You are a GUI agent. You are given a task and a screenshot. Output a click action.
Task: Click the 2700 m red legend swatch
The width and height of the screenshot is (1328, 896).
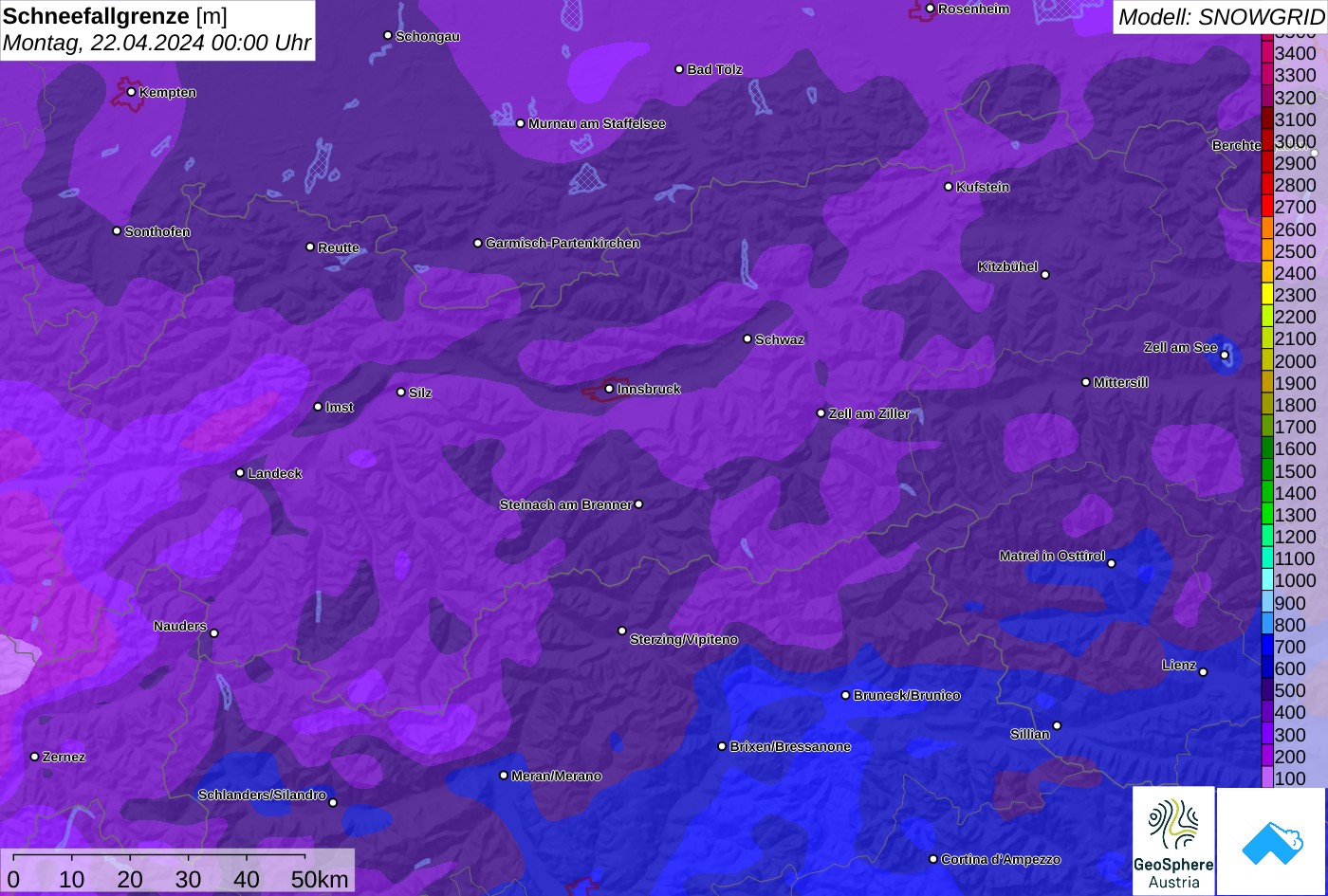tap(1267, 207)
